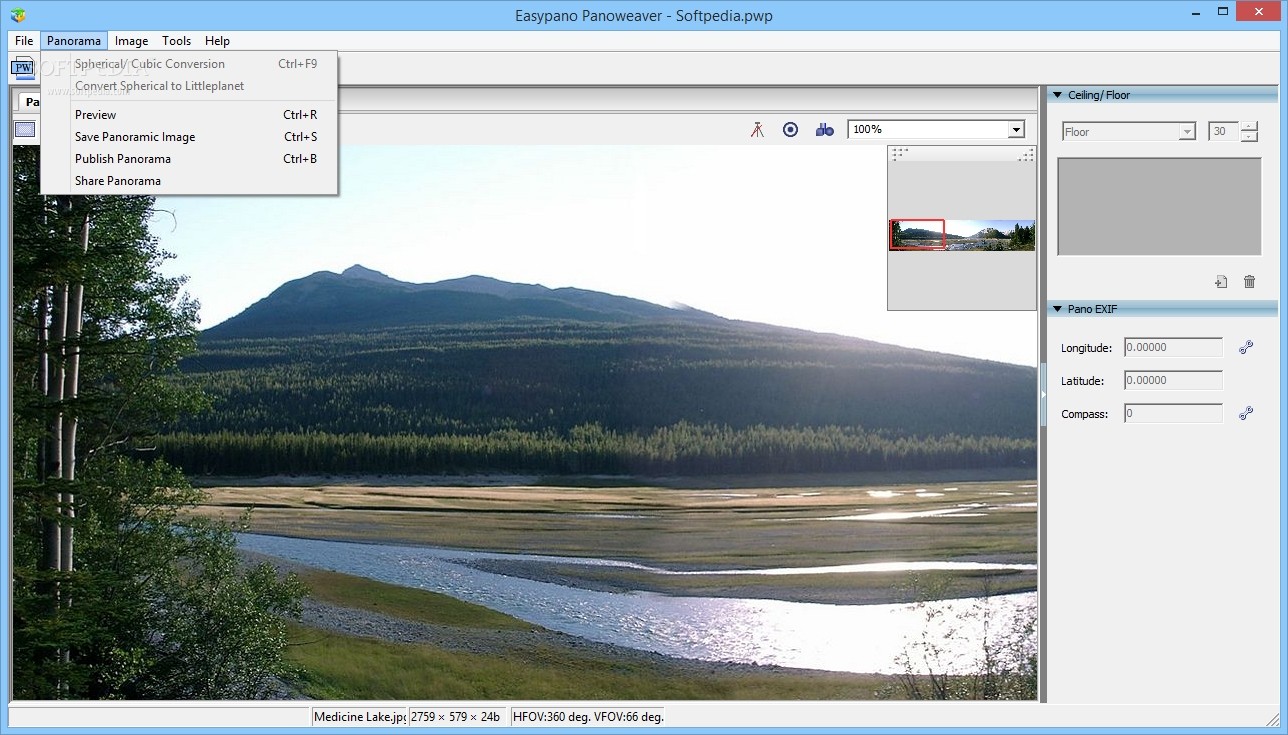The height and width of the screenshot is (735, 1288).
Task: Choose Share Panorama menu entry
Action: [x=189, y=181]
